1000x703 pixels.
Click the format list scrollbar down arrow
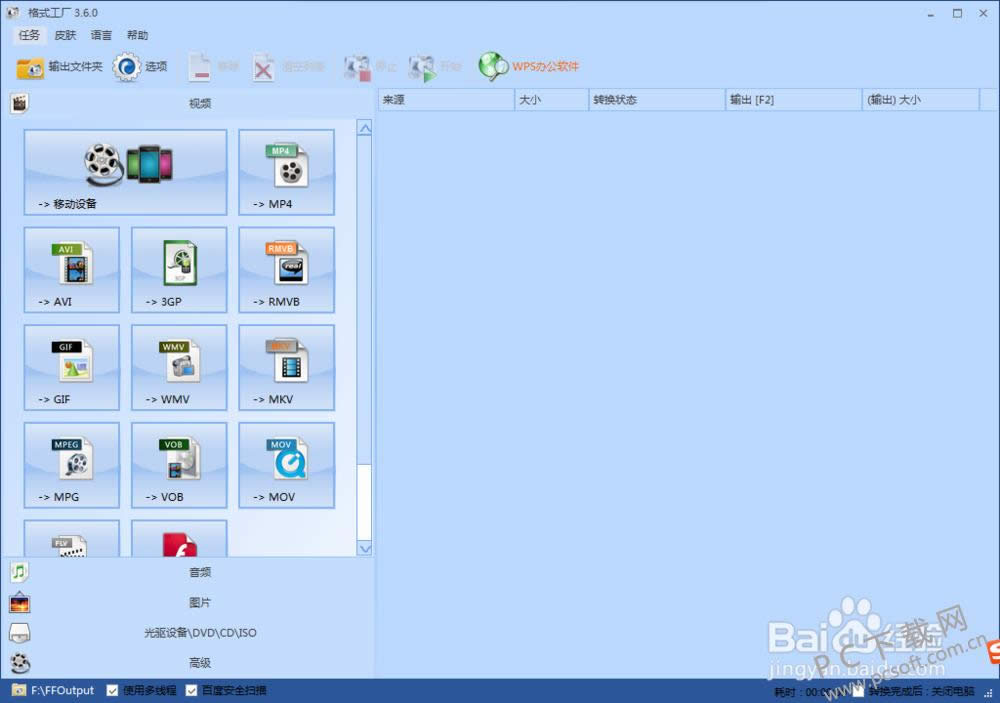click(364, 548)
